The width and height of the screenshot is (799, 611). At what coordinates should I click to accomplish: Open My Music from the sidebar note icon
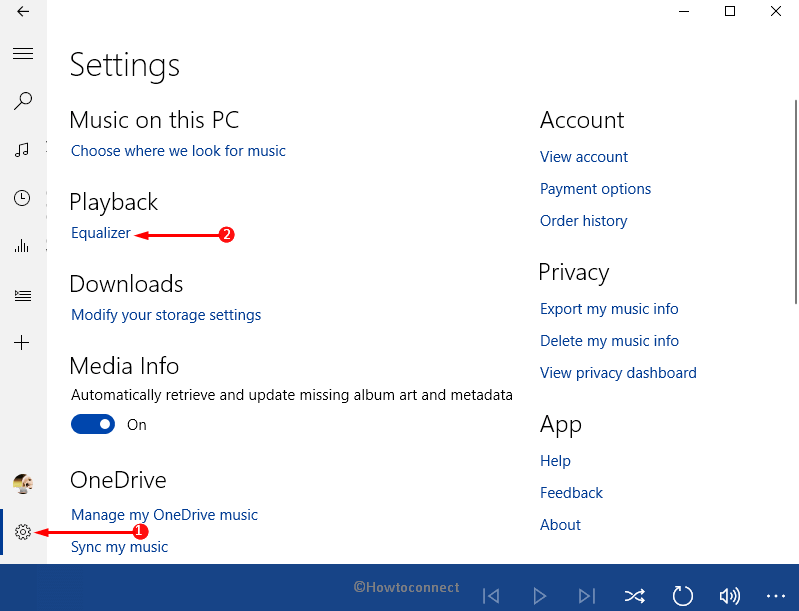[x=22, y=150]
